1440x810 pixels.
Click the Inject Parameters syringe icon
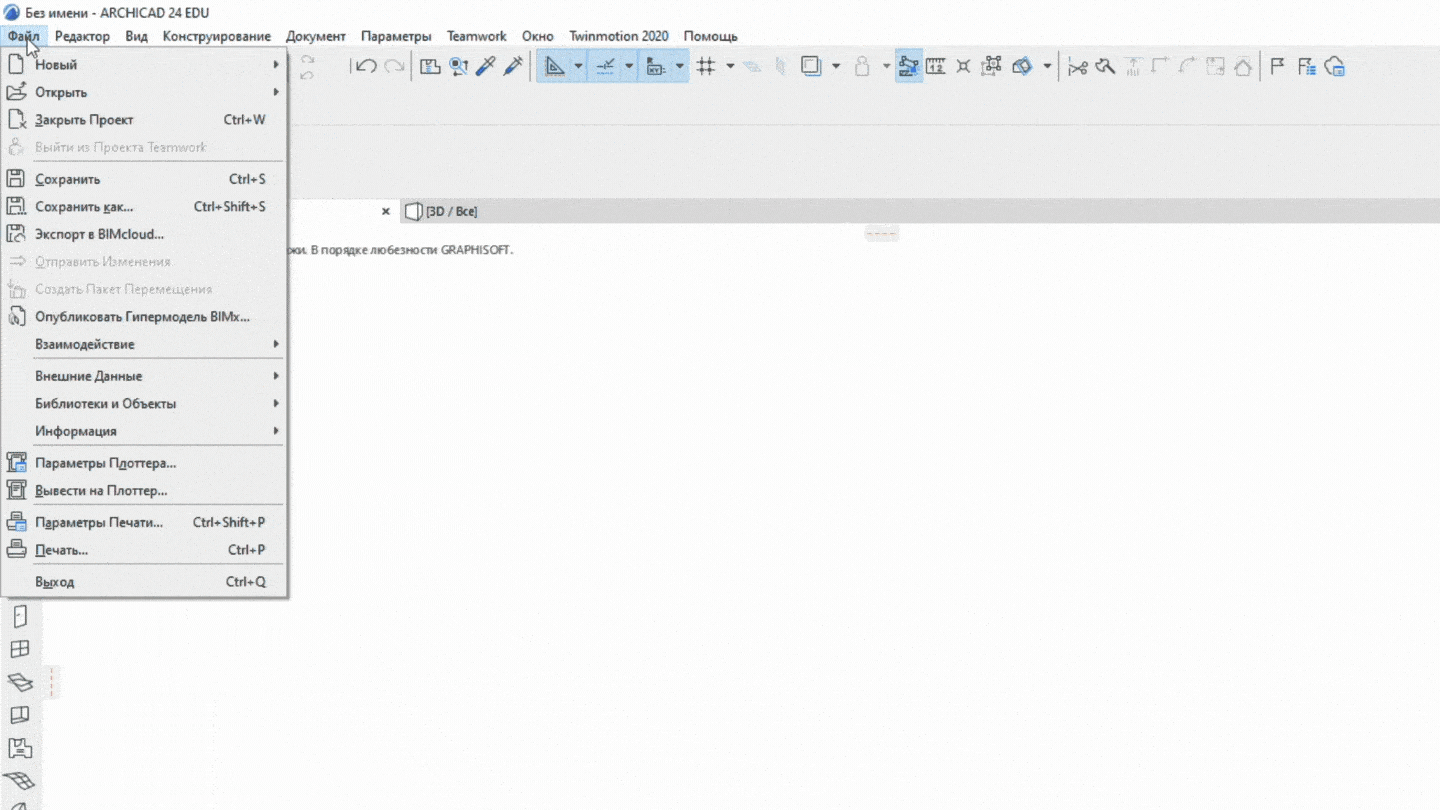513,67
